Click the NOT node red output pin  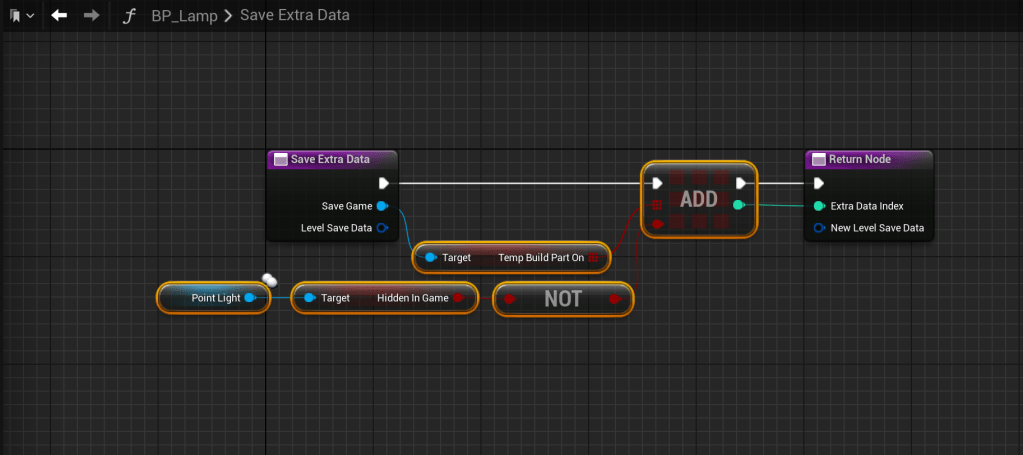tap(615, 298)
